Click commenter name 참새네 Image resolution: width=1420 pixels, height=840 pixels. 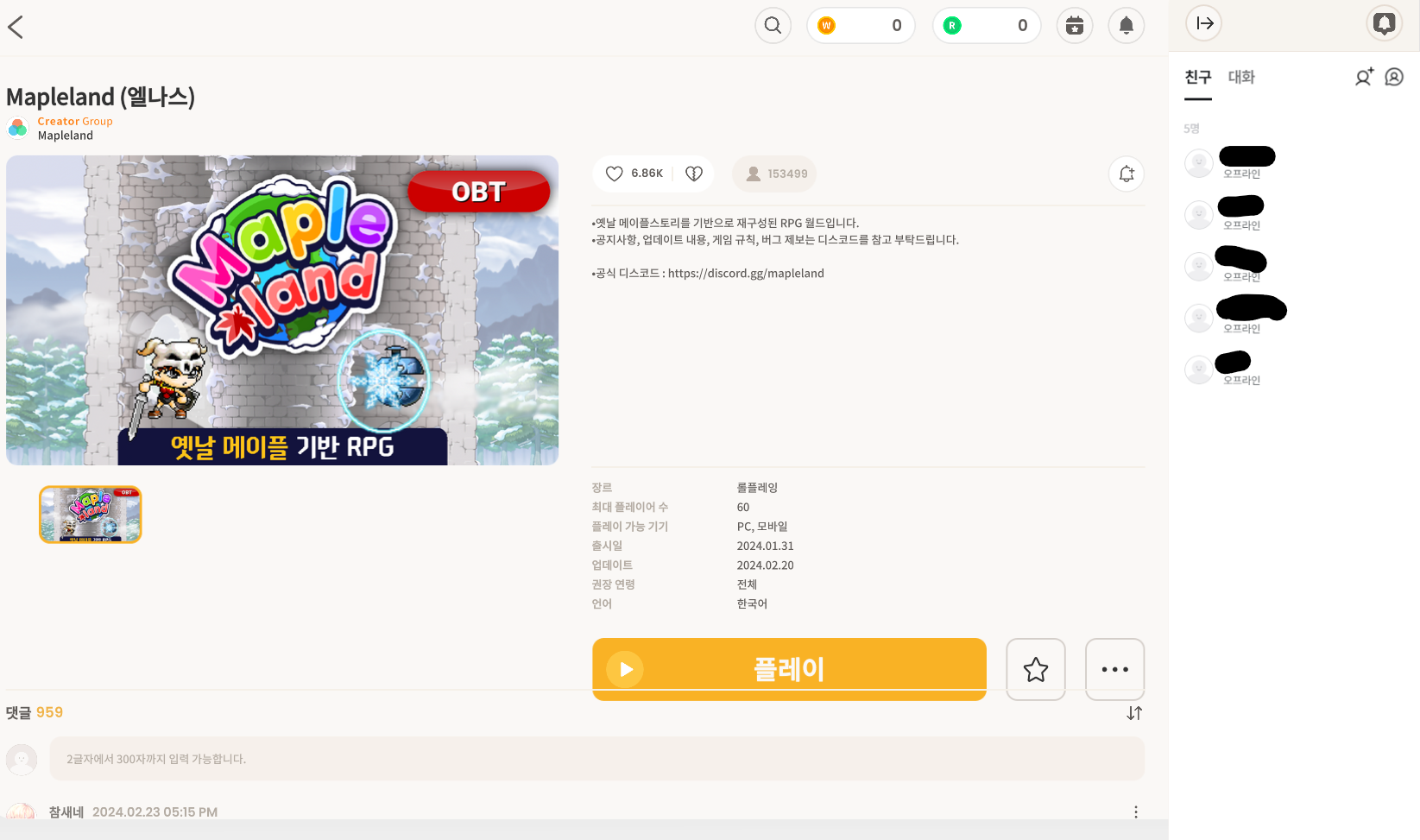[x=66, y=812]
